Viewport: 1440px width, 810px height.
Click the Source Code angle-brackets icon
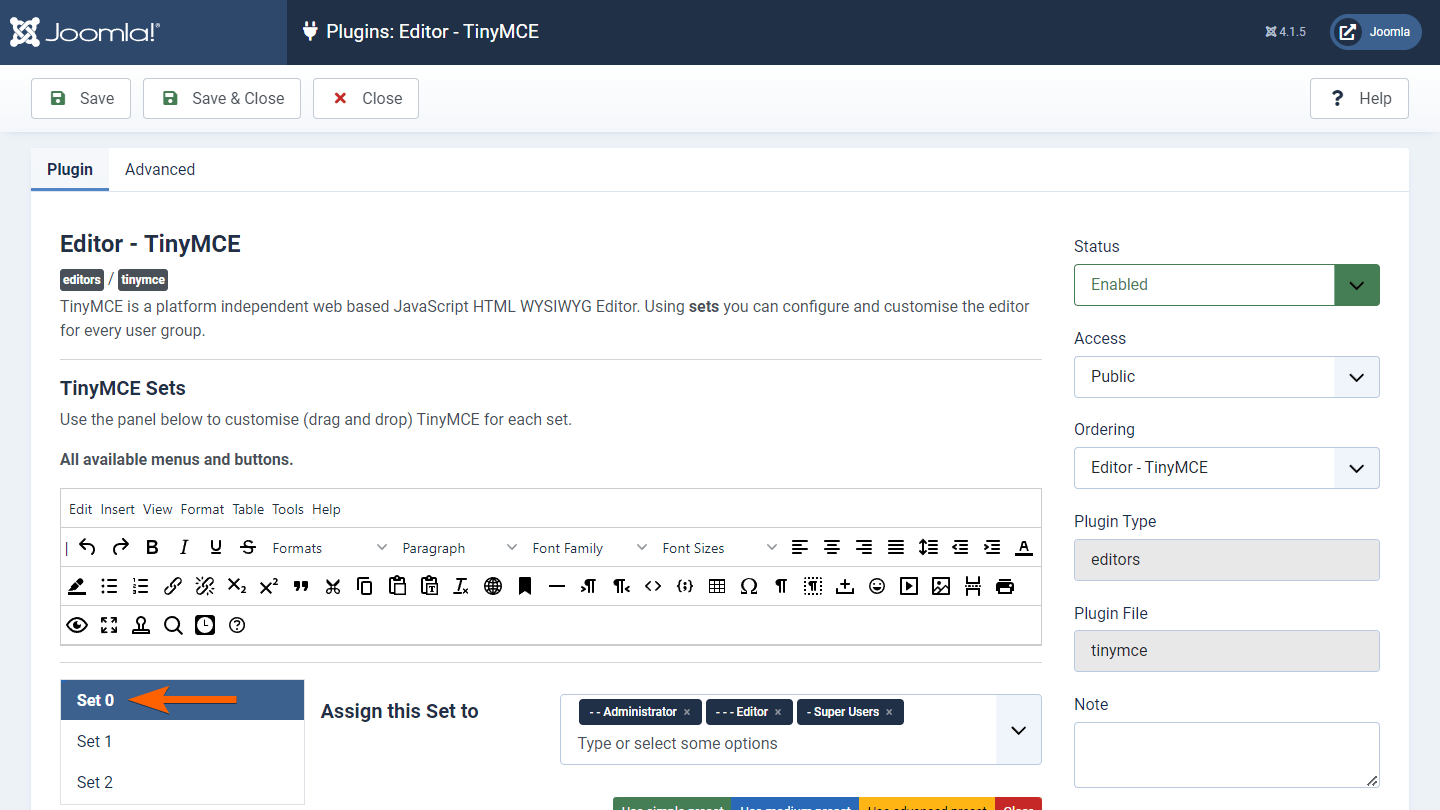653,586
